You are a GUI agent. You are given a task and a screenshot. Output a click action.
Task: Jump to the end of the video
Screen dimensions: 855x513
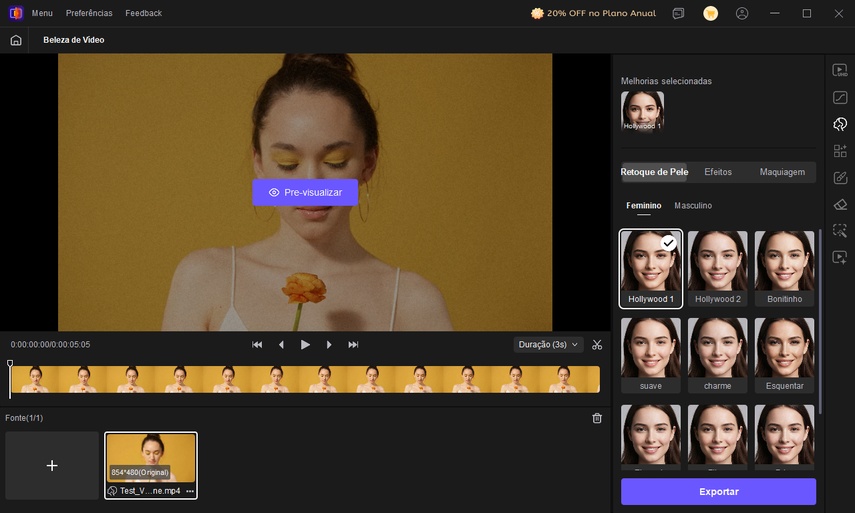(x=353, y=345)
